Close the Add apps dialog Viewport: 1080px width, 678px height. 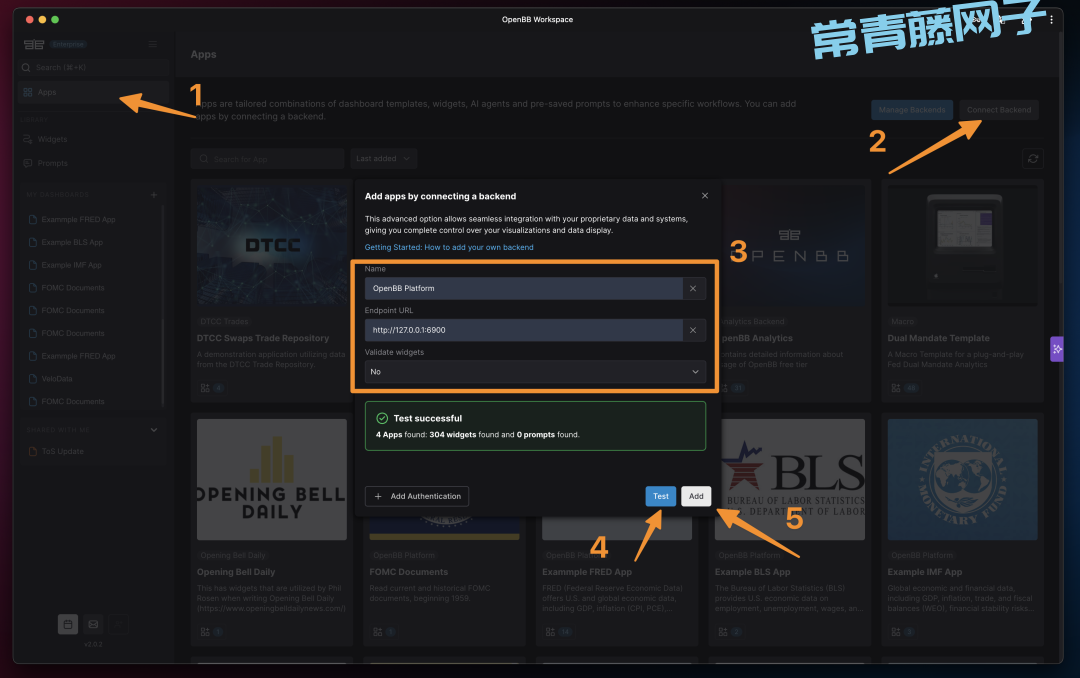705,196
